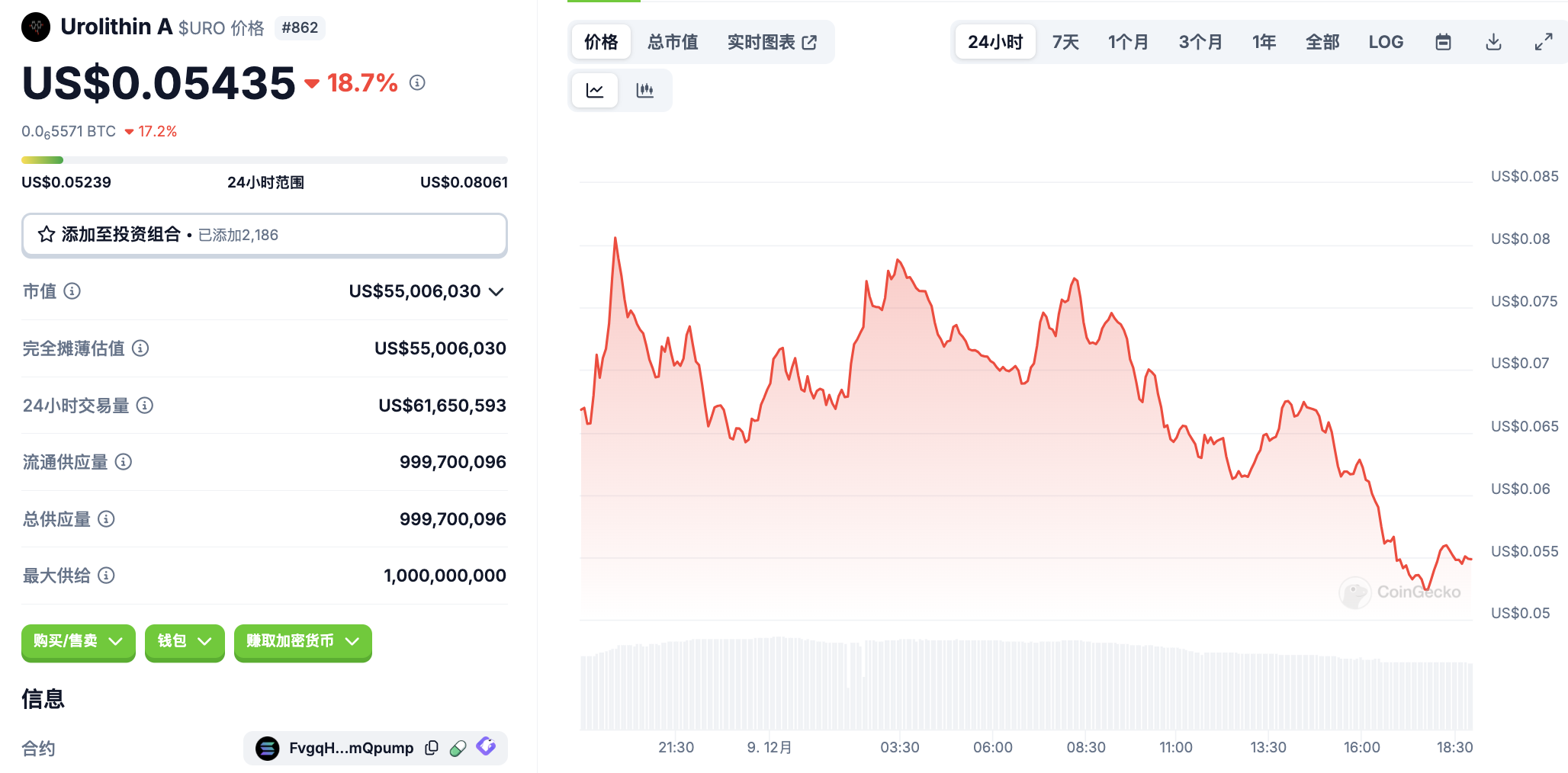Select the 总市值 chart tab

pos(673,42)
